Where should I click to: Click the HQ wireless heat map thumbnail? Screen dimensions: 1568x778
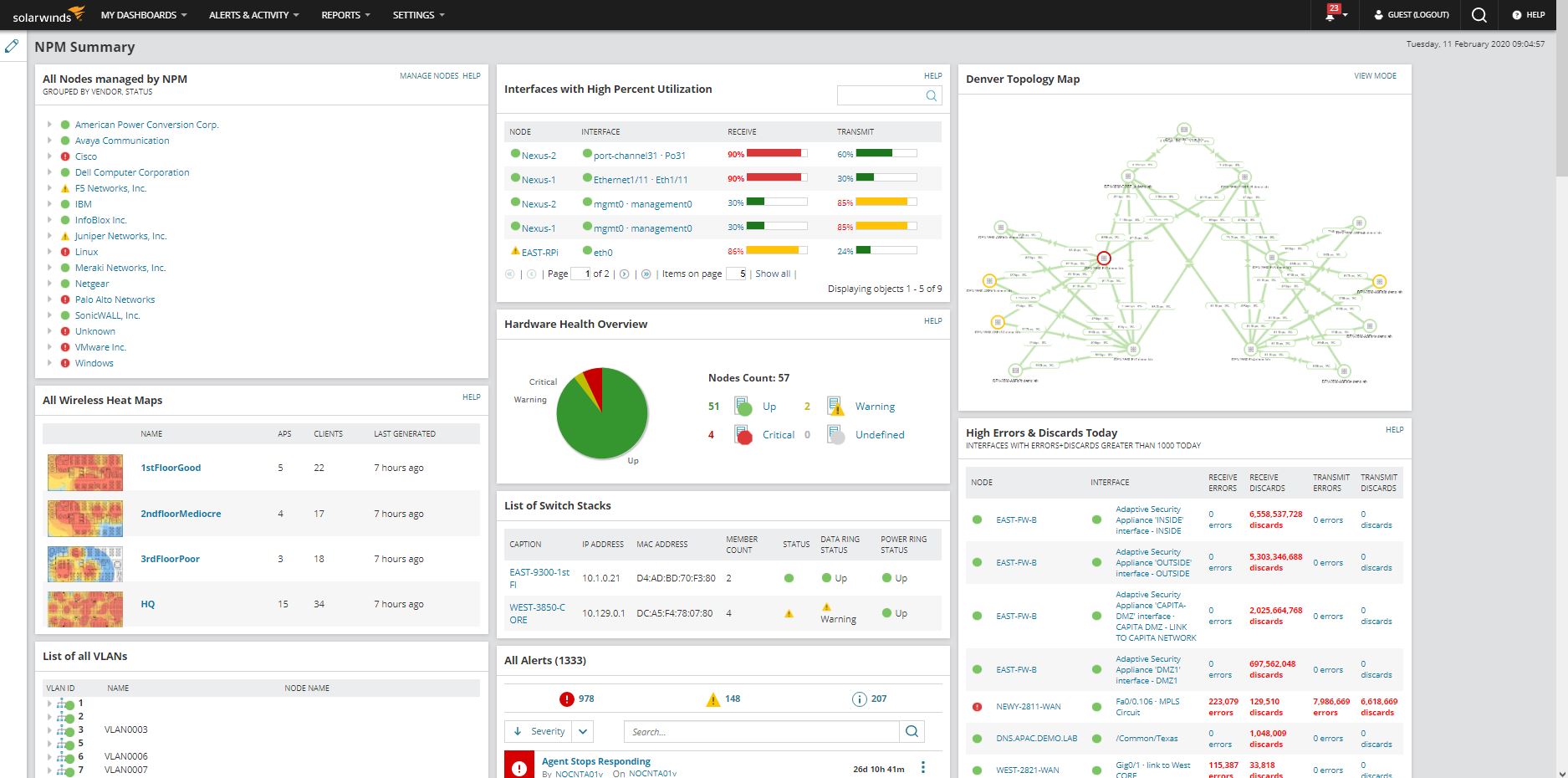[x=85, y=608]
